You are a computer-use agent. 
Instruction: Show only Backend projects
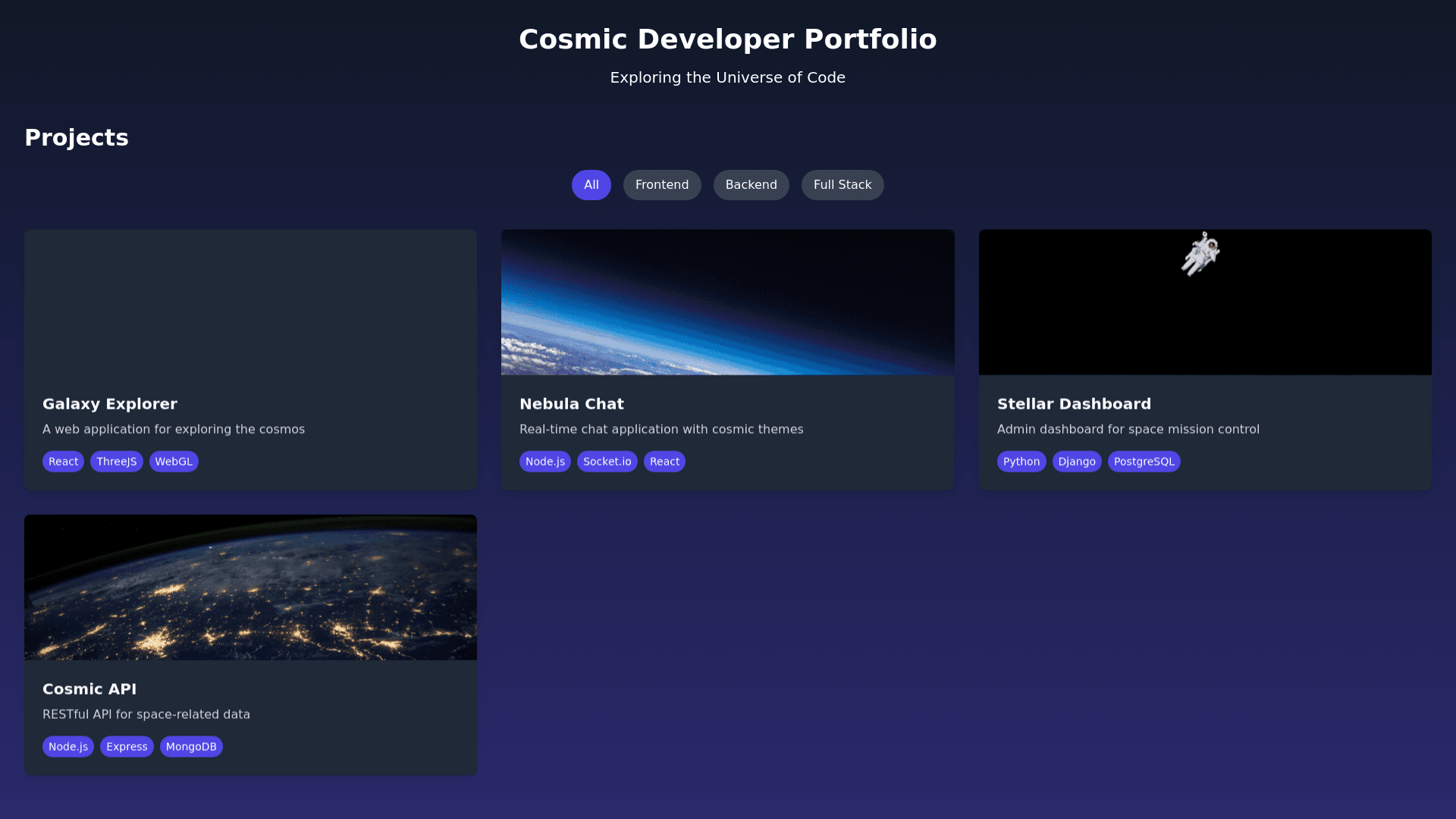(751, 185)
